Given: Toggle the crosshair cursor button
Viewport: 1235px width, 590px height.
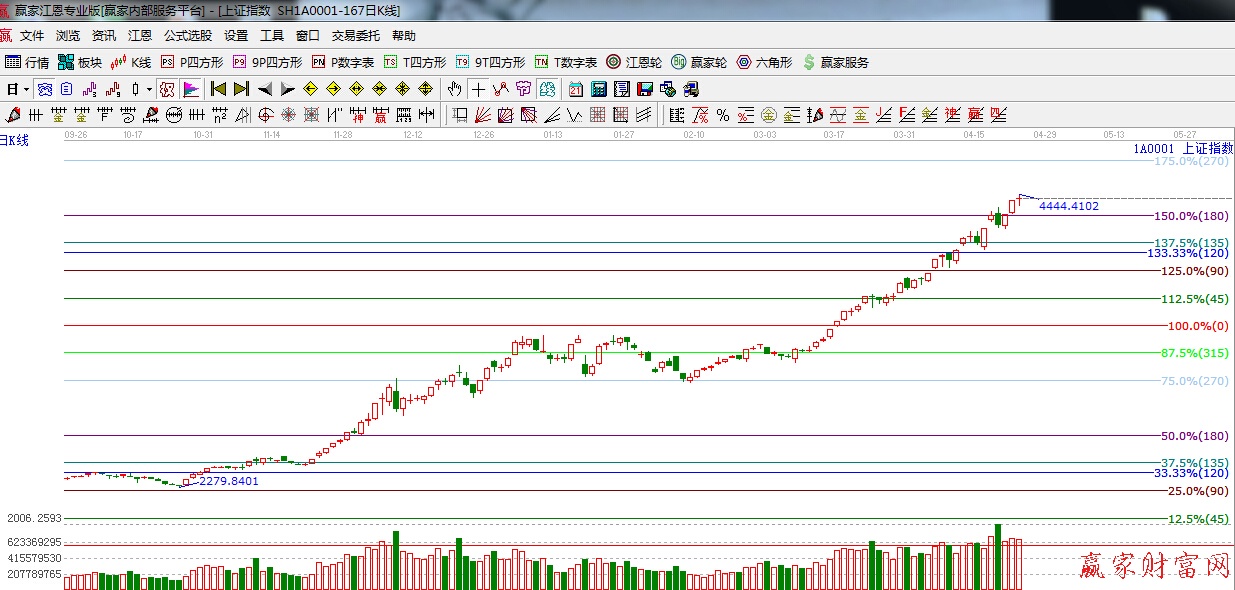Looking at the screenshot, I should [479, 89].
